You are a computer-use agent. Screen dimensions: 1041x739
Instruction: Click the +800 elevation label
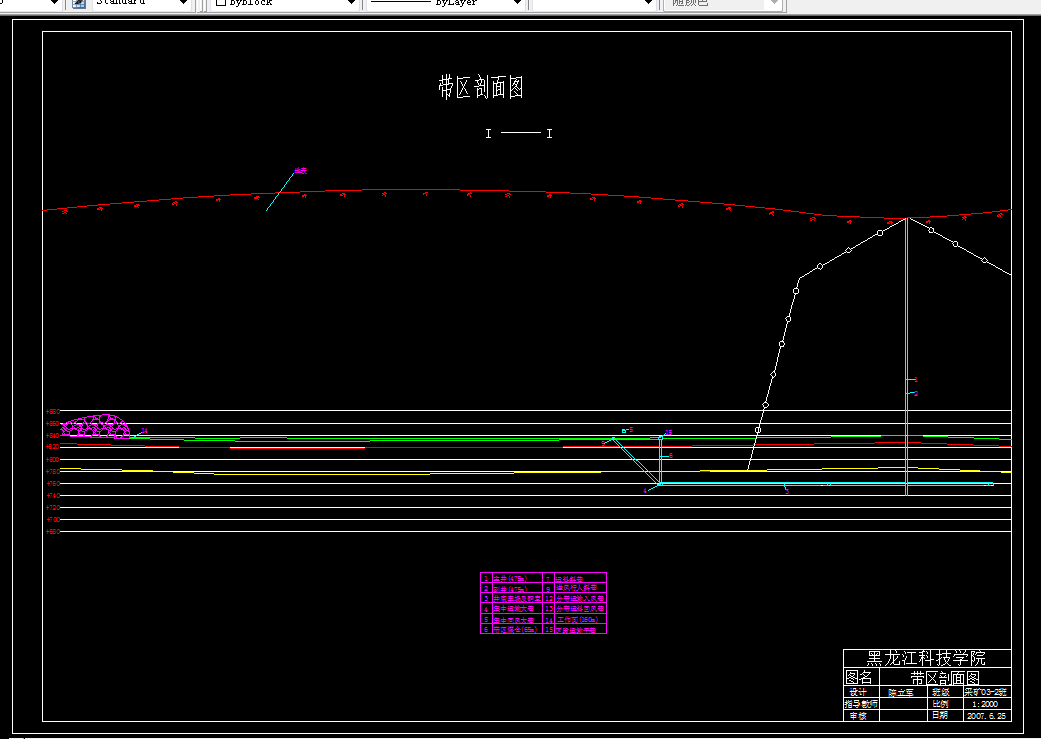(52, 459)
